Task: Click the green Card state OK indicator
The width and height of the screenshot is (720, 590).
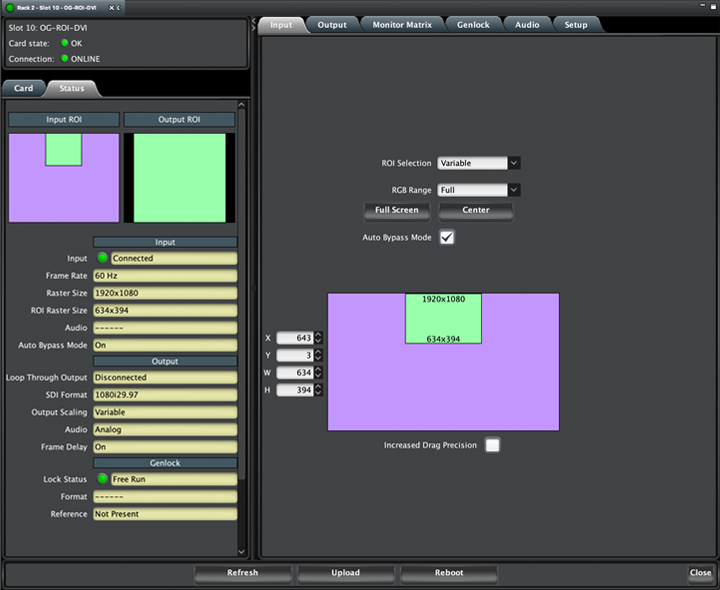Action: coord(65,43)
